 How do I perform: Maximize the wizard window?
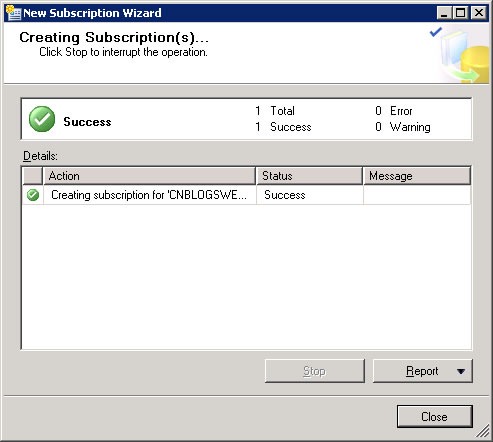(x=461, y=13)
